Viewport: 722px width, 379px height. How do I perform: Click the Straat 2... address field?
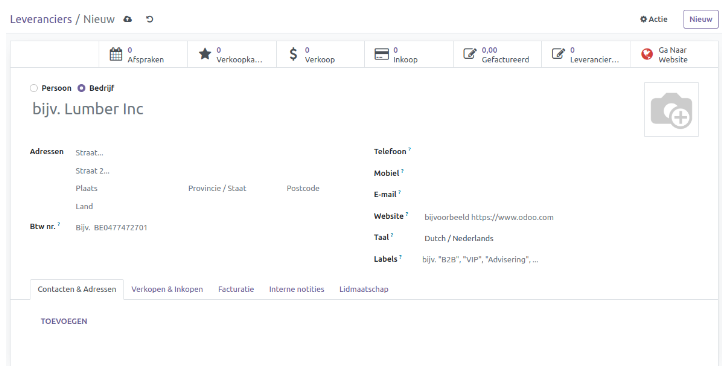coord(207,171)
